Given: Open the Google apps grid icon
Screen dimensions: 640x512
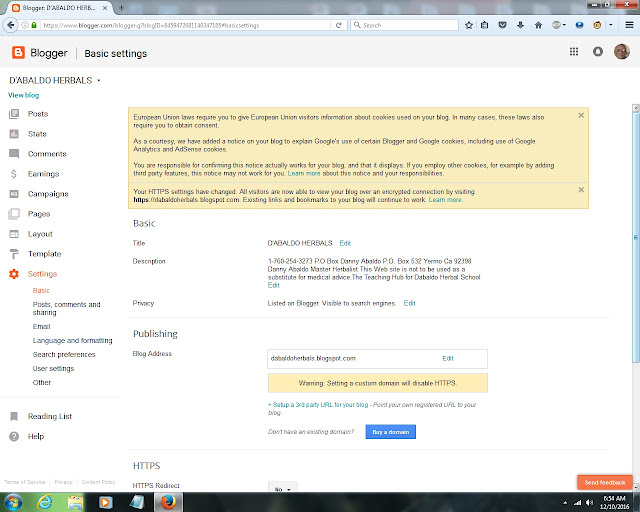Looking at the screenshot, I should 574,51.
